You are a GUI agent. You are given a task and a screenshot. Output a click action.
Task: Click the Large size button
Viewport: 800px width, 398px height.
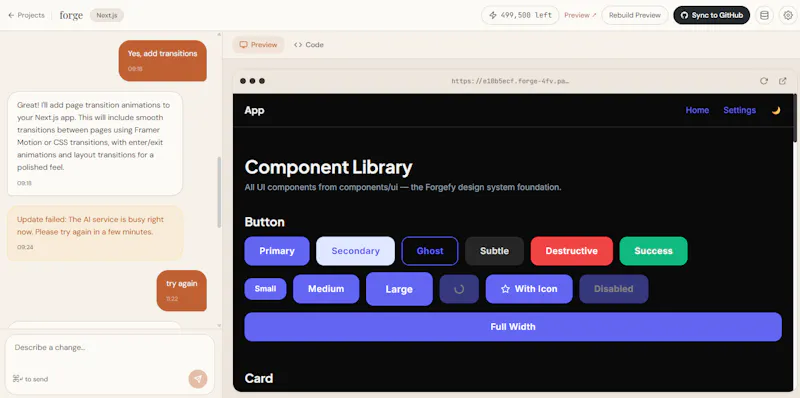(x=399, y=289)
